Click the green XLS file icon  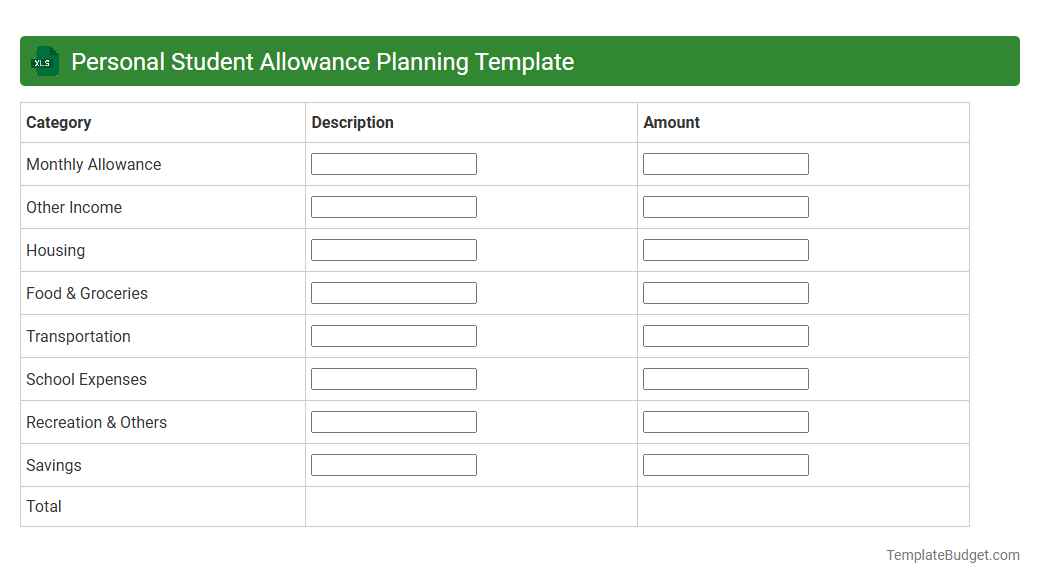pyautogui.click(x=44, y=61)
